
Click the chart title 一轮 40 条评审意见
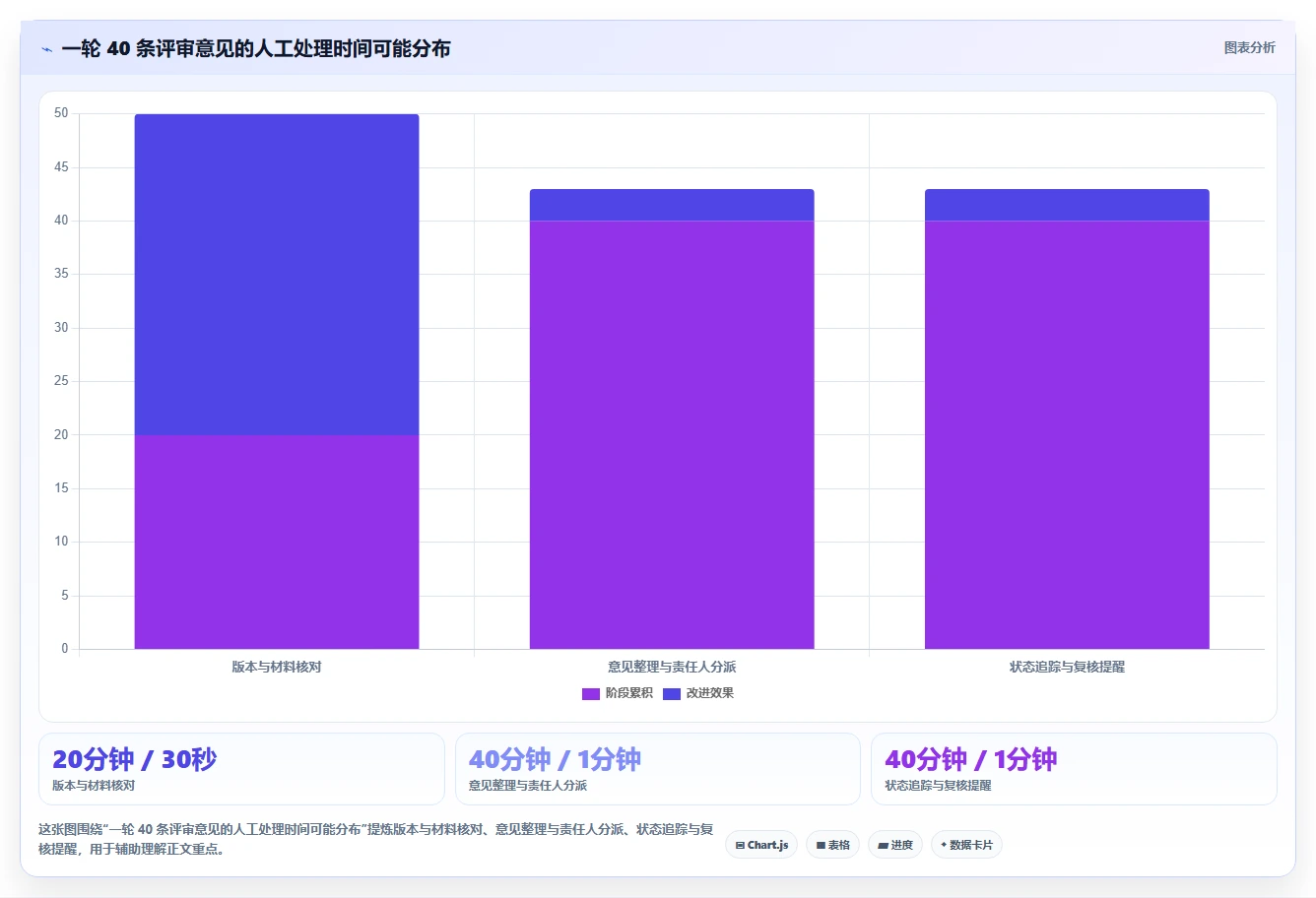pos(255,48)
